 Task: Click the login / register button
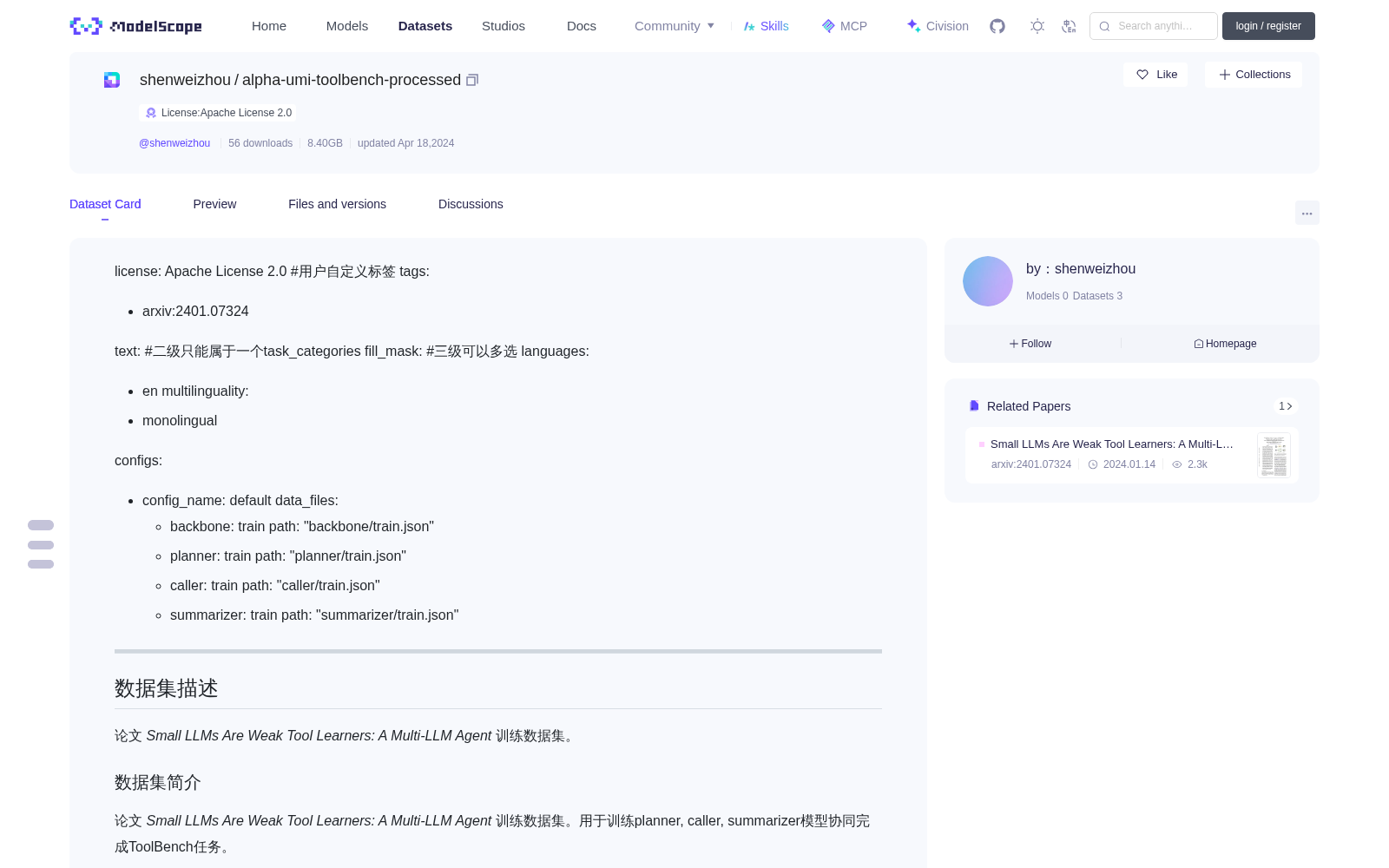1268,26
